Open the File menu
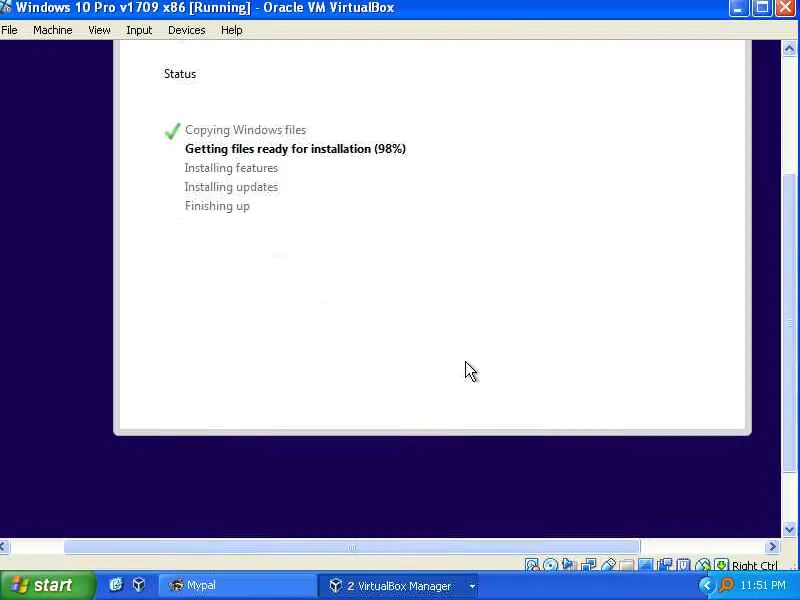This screenshot has width=800, height=600. [9, 30]
